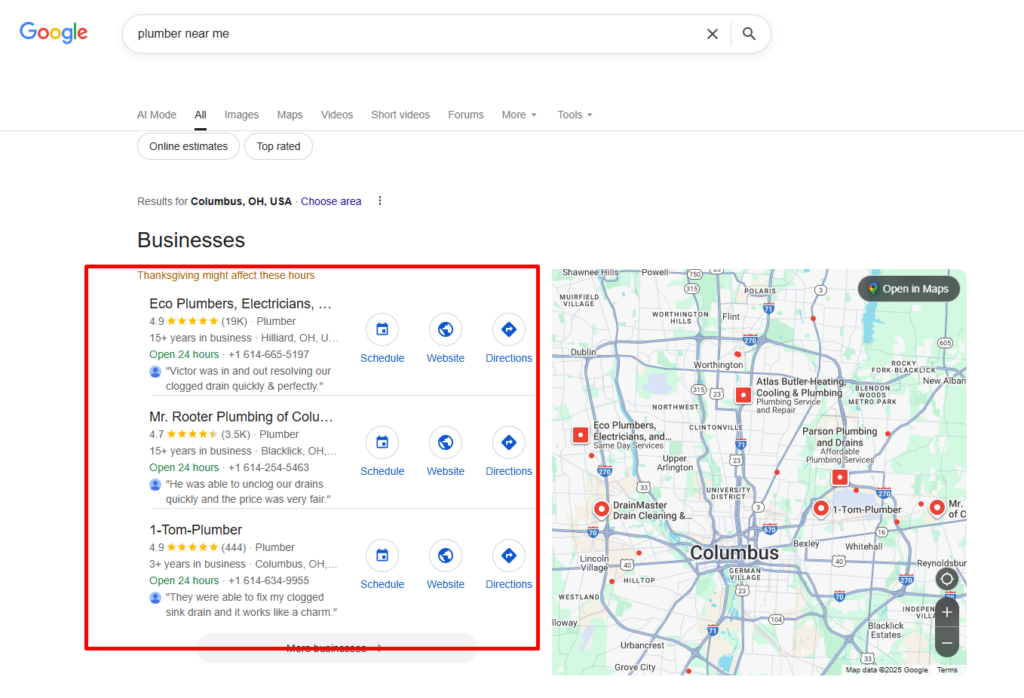Open the Schedule icon for Eco Plumbers
Image resolution: width=1024 pixels, height=698 pixels.
(x=382, y=329)
